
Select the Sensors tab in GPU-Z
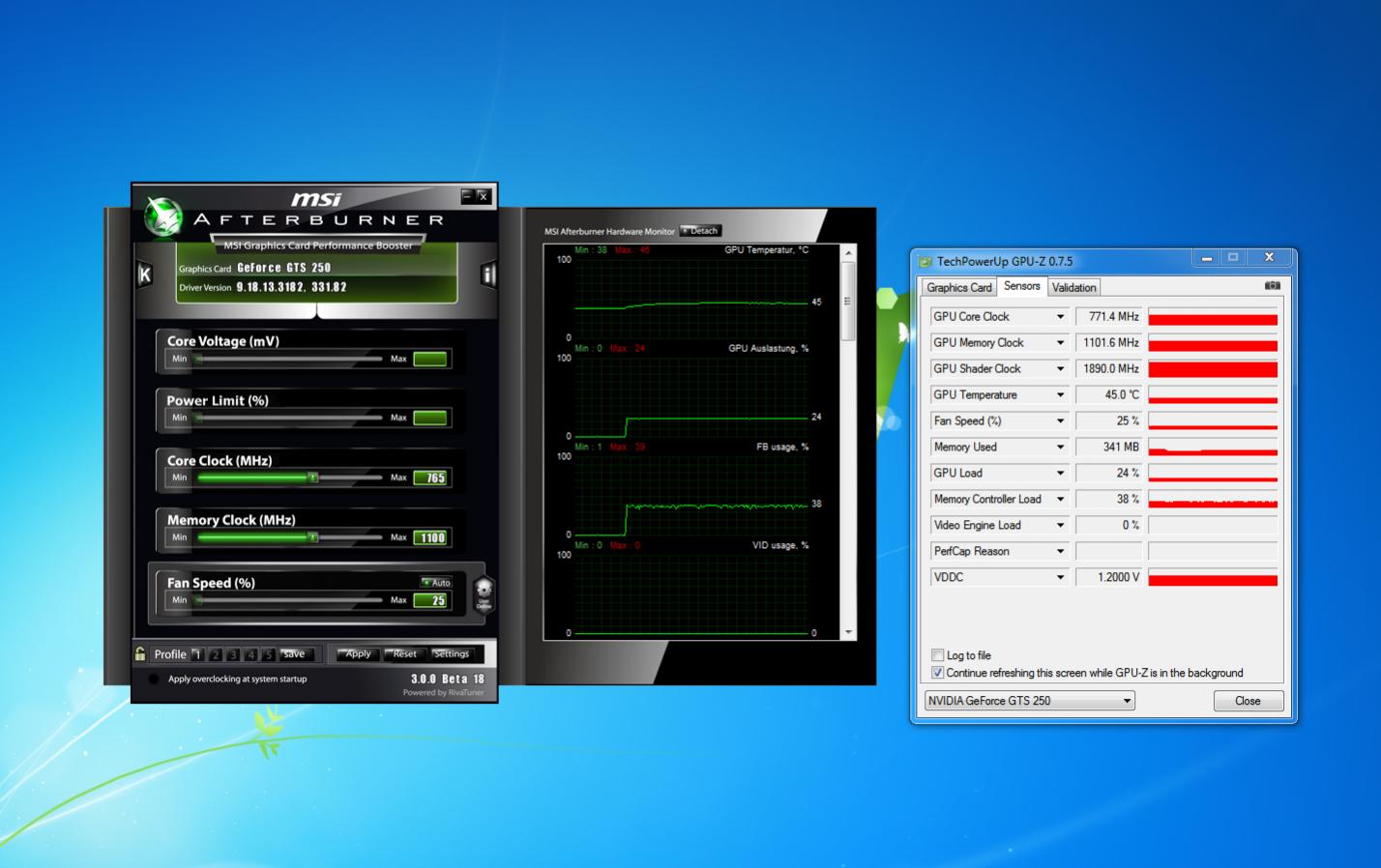point(1021,286)
